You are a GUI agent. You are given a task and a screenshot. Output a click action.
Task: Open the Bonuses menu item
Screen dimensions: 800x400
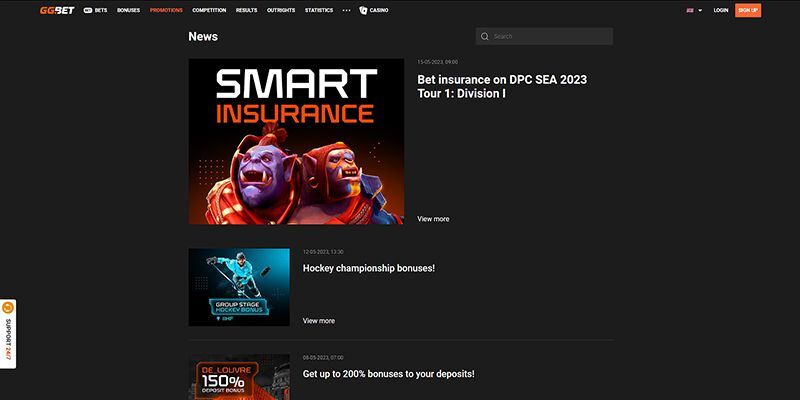pyautogui.click(x=128, y=10)
